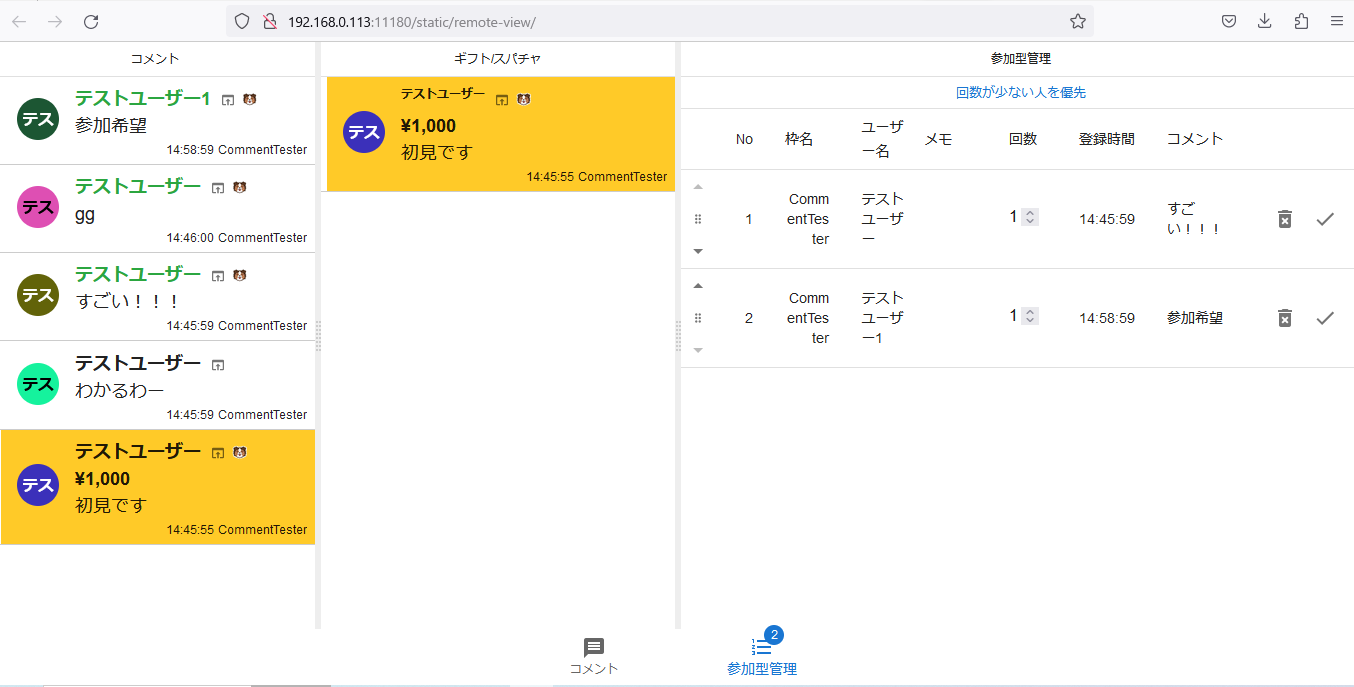This screenshot has width=1354, height=687.
Task: Bookmark this page with the star icon
Action: click(1077, 21)
